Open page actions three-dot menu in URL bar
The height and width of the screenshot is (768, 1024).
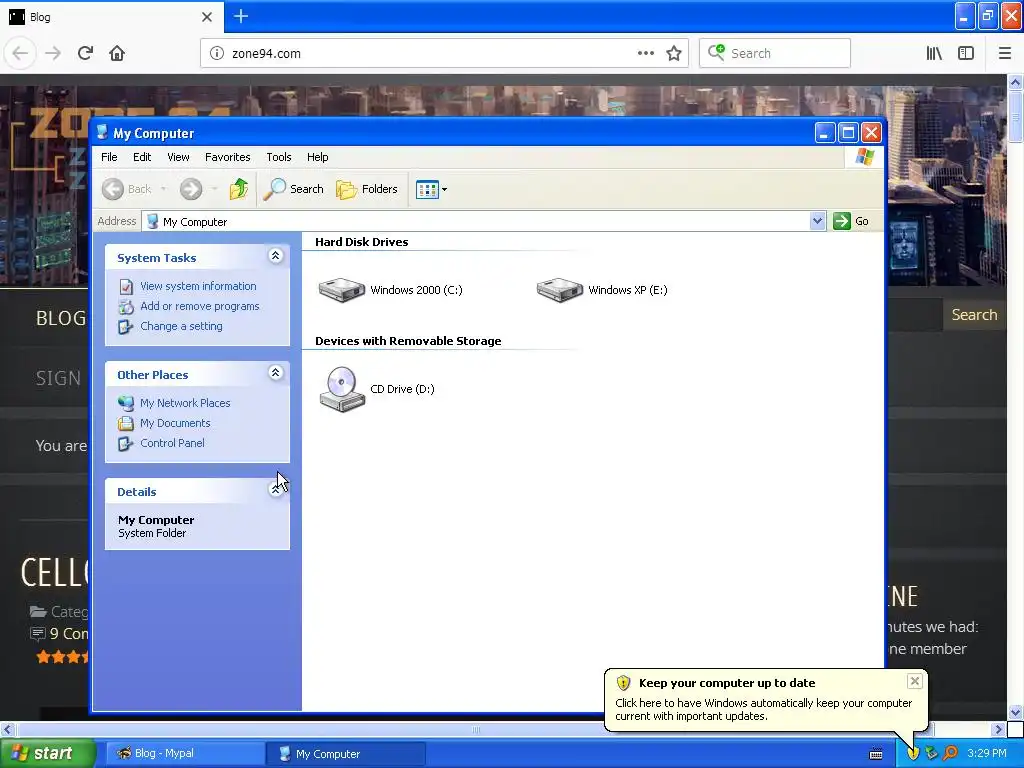point(646,54)
